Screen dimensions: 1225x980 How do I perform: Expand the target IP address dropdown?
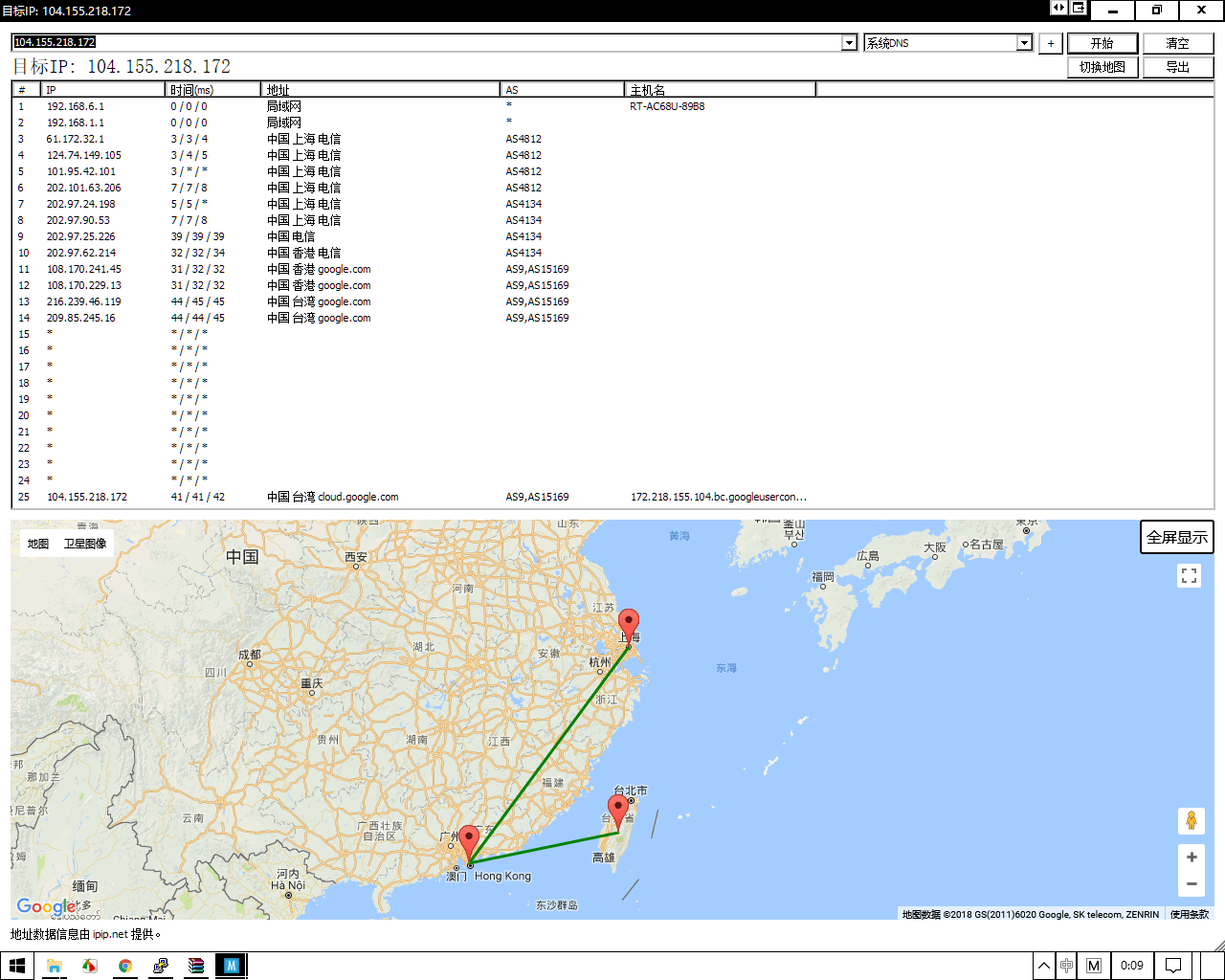pos(849,43)
